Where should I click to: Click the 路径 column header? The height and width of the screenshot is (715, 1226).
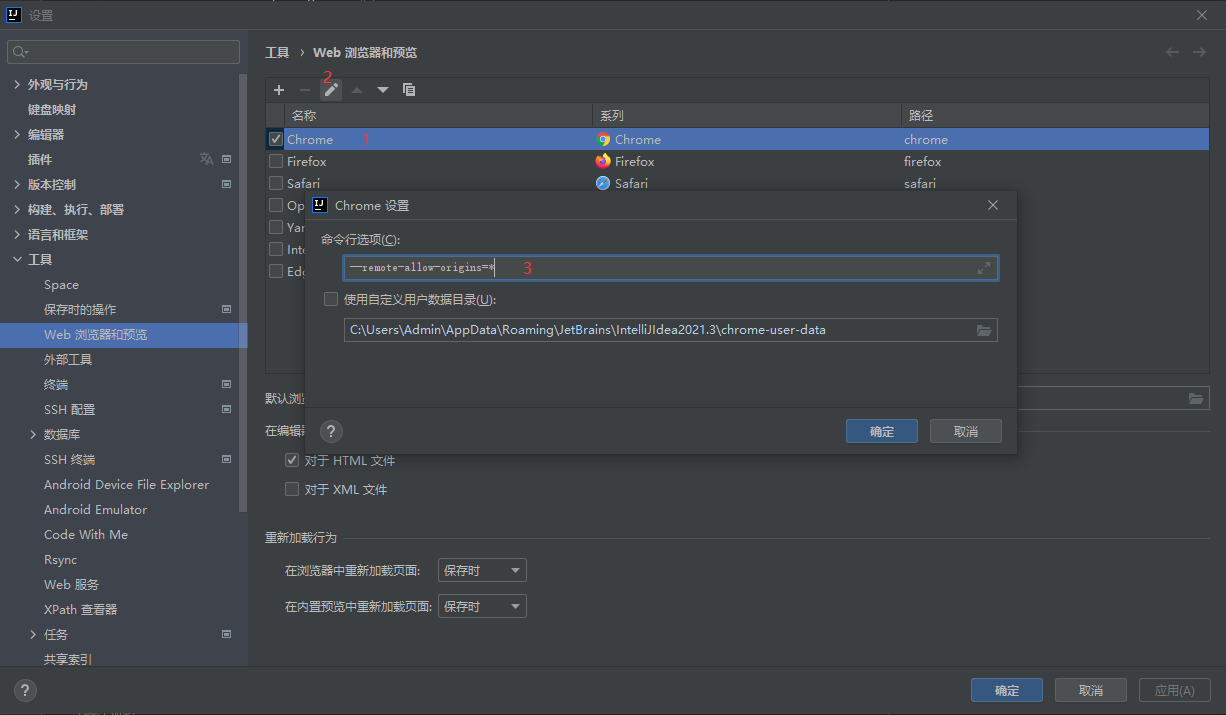tap(1054, 116)
